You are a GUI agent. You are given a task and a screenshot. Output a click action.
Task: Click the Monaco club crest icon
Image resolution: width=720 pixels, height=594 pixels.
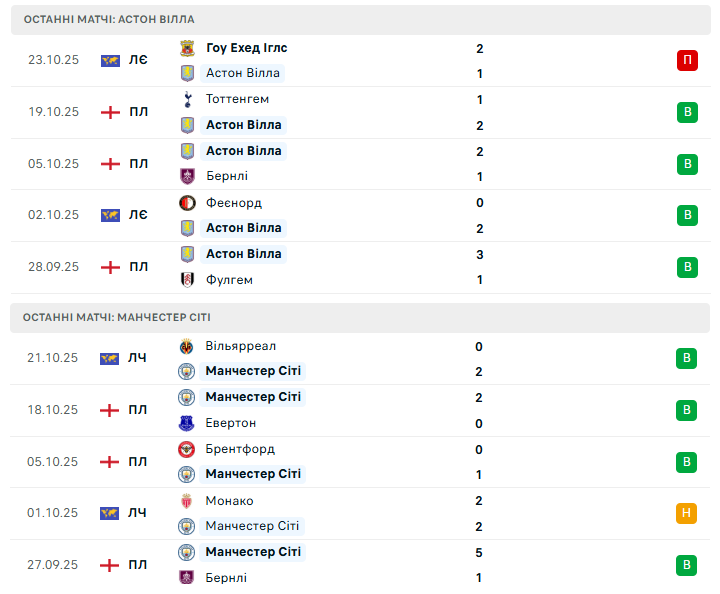click(x=186, y=501)
